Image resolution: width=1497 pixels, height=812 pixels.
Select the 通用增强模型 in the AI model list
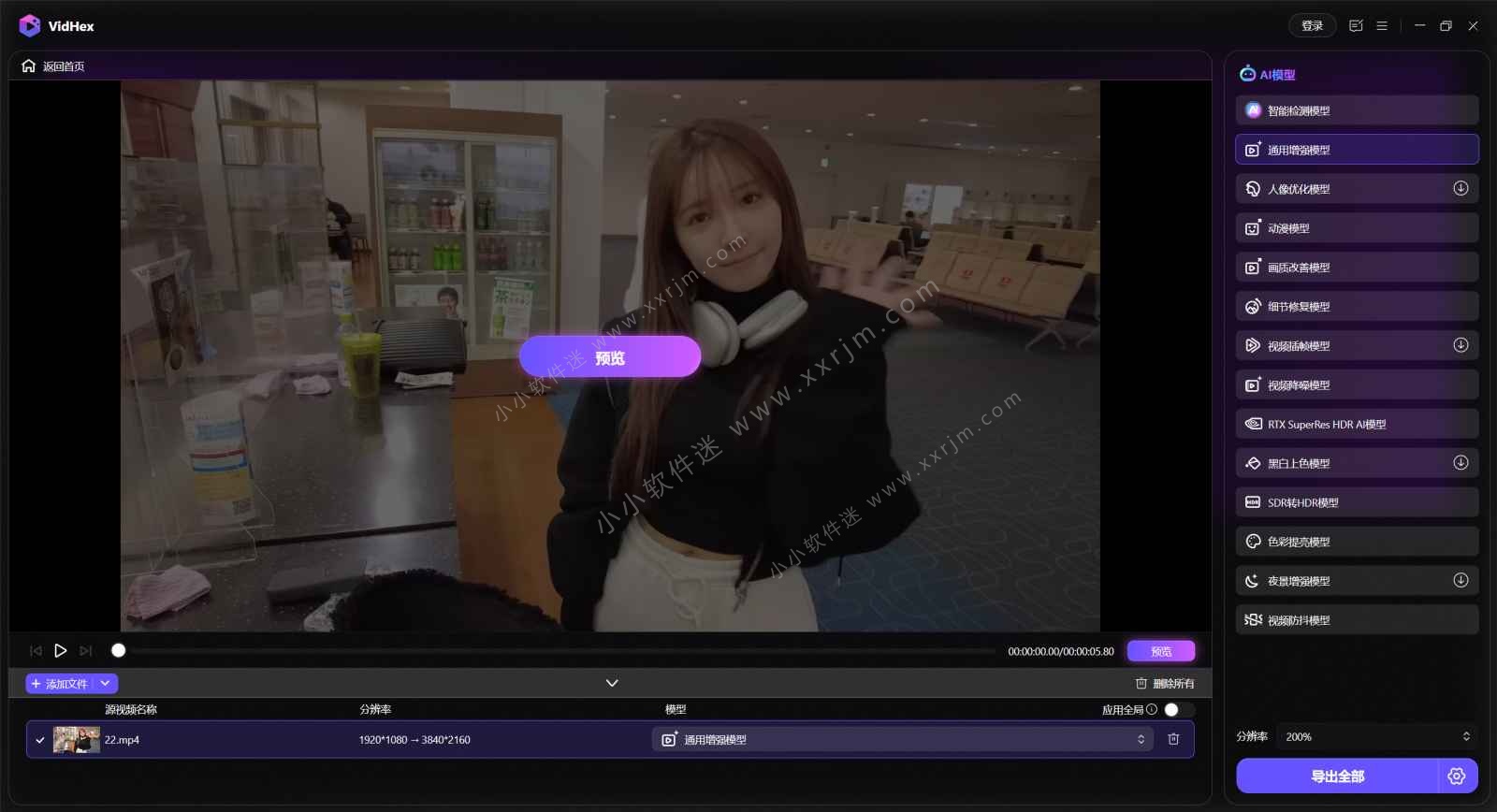point(1357,150)
